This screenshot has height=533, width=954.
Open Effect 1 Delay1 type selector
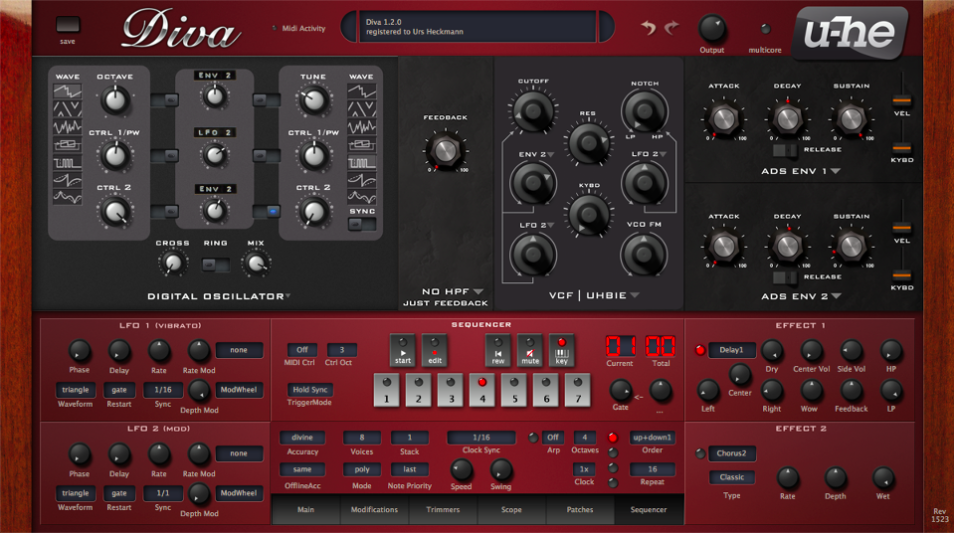pyautogui.click(x=731, y=350)
